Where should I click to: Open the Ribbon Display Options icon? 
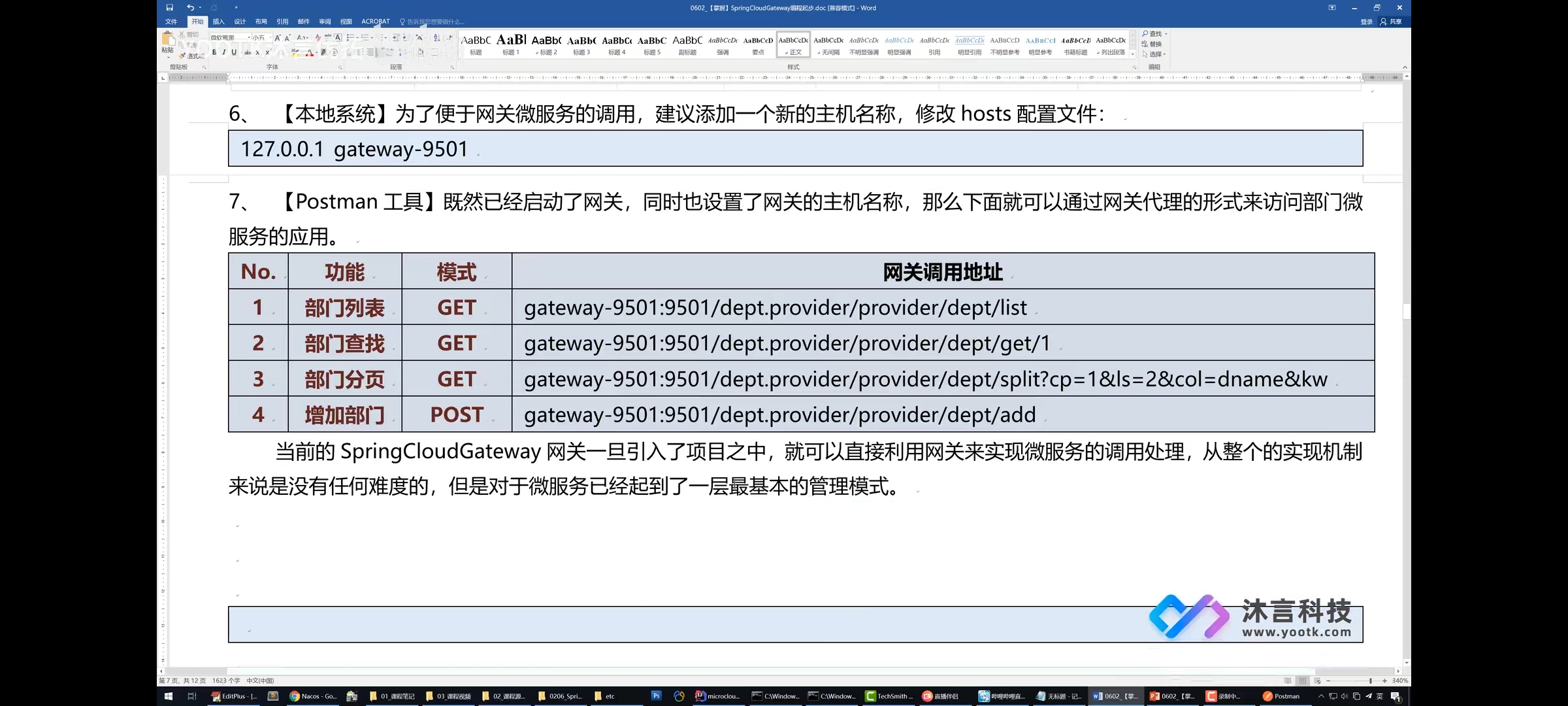pyautogui.click(x=1332, y=8)
